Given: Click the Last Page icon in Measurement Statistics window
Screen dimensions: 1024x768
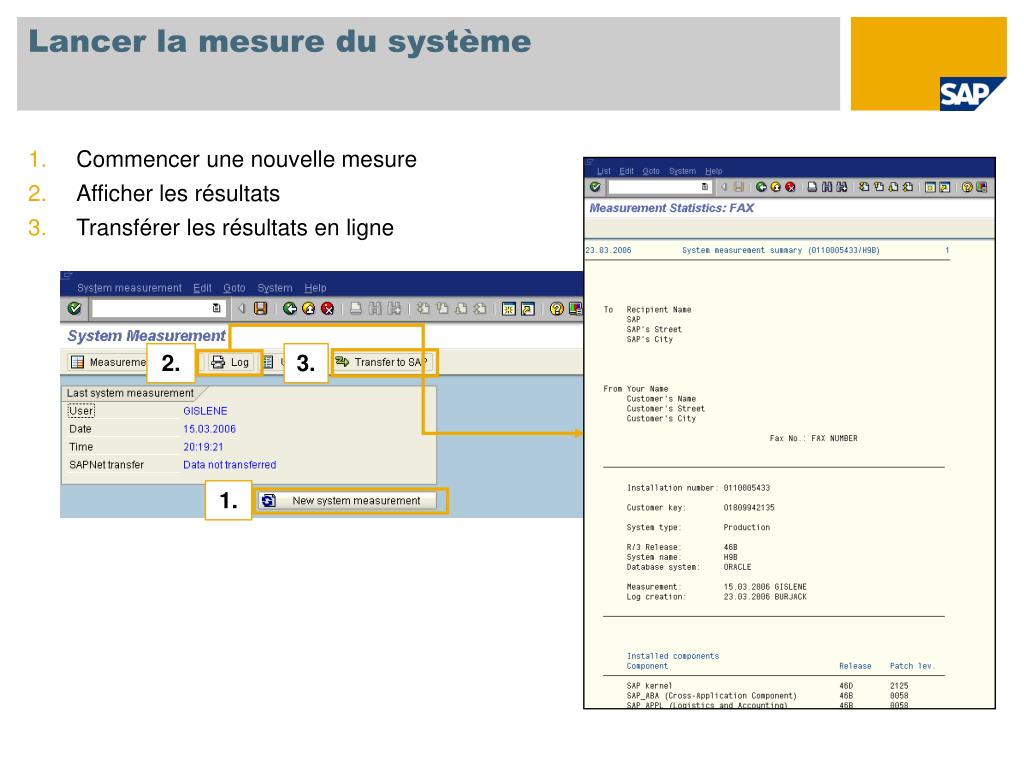Looking at the screenshot, I should click(x=908, y=187).
